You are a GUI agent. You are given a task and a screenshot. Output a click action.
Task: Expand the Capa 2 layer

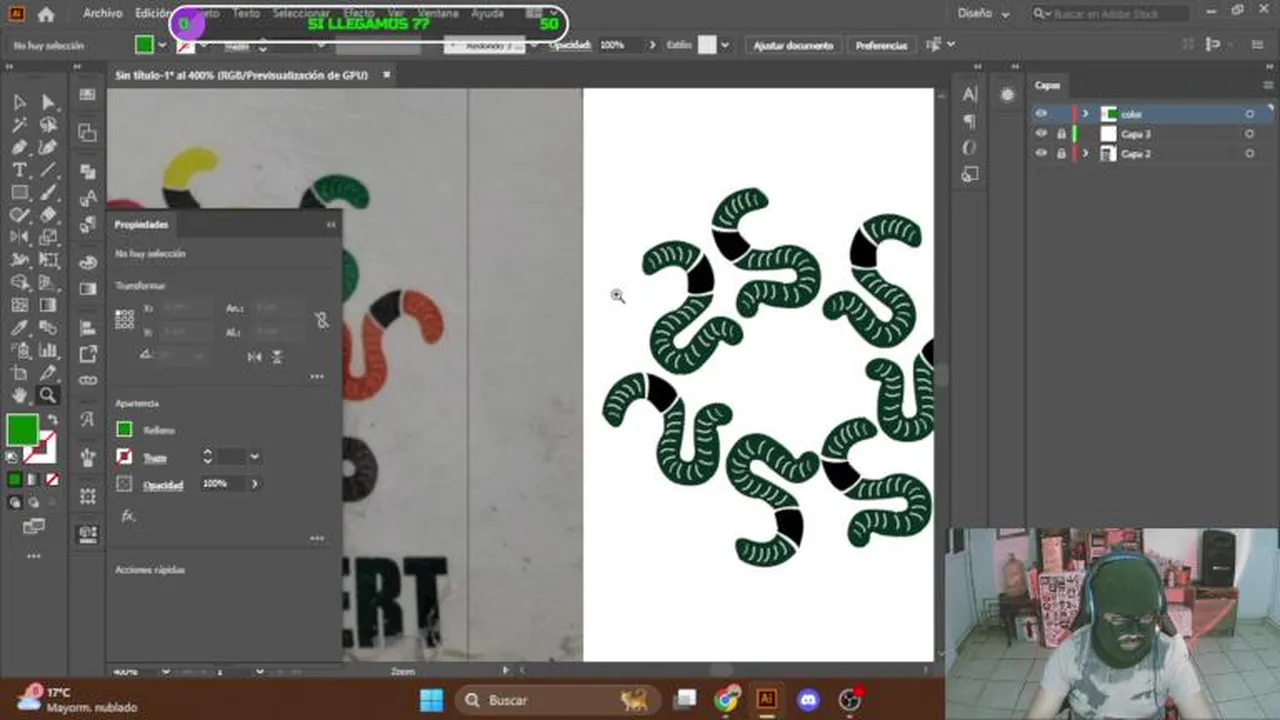tap(1086, 154)
